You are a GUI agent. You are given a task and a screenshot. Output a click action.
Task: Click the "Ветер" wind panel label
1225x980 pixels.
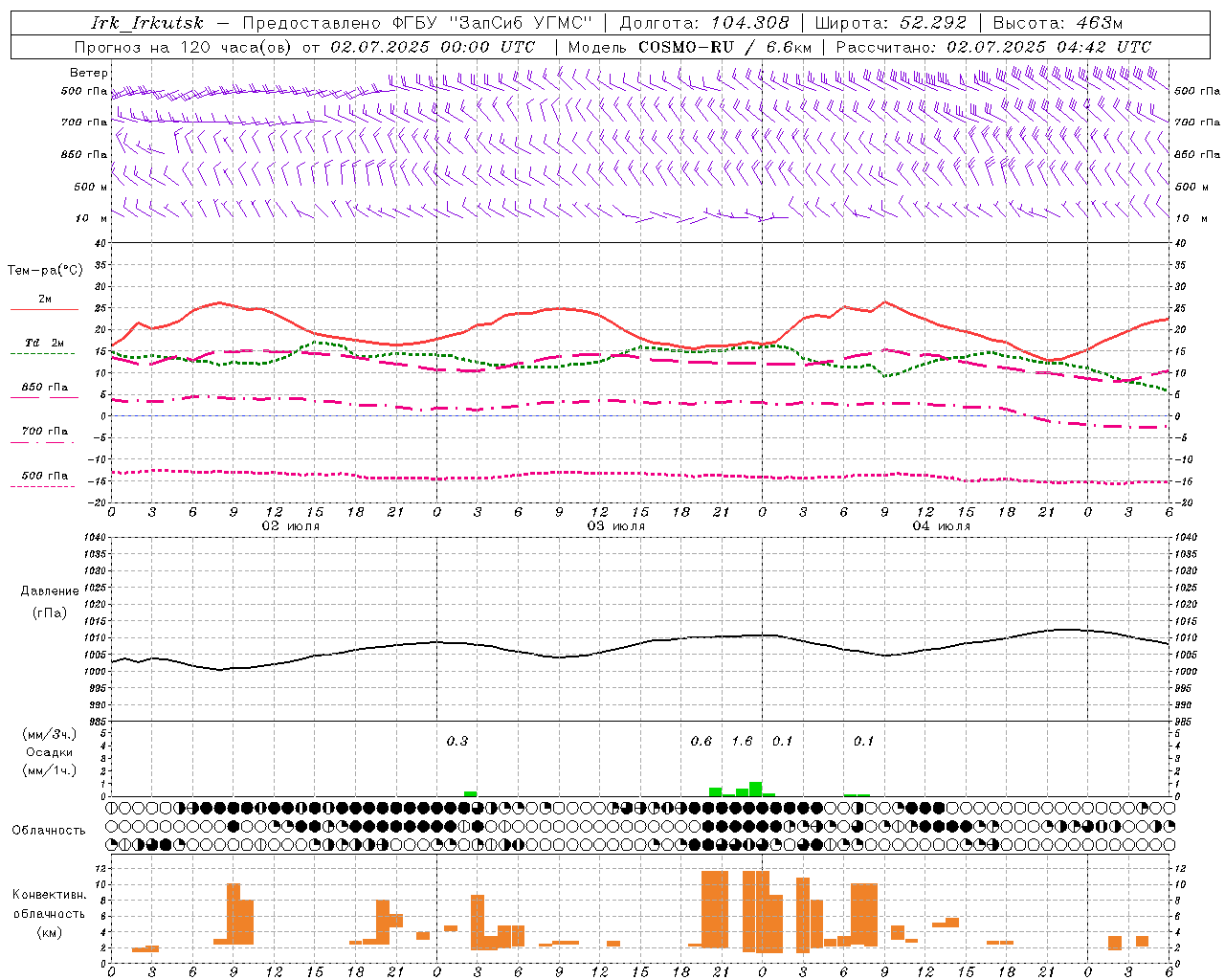click(88, 73)
